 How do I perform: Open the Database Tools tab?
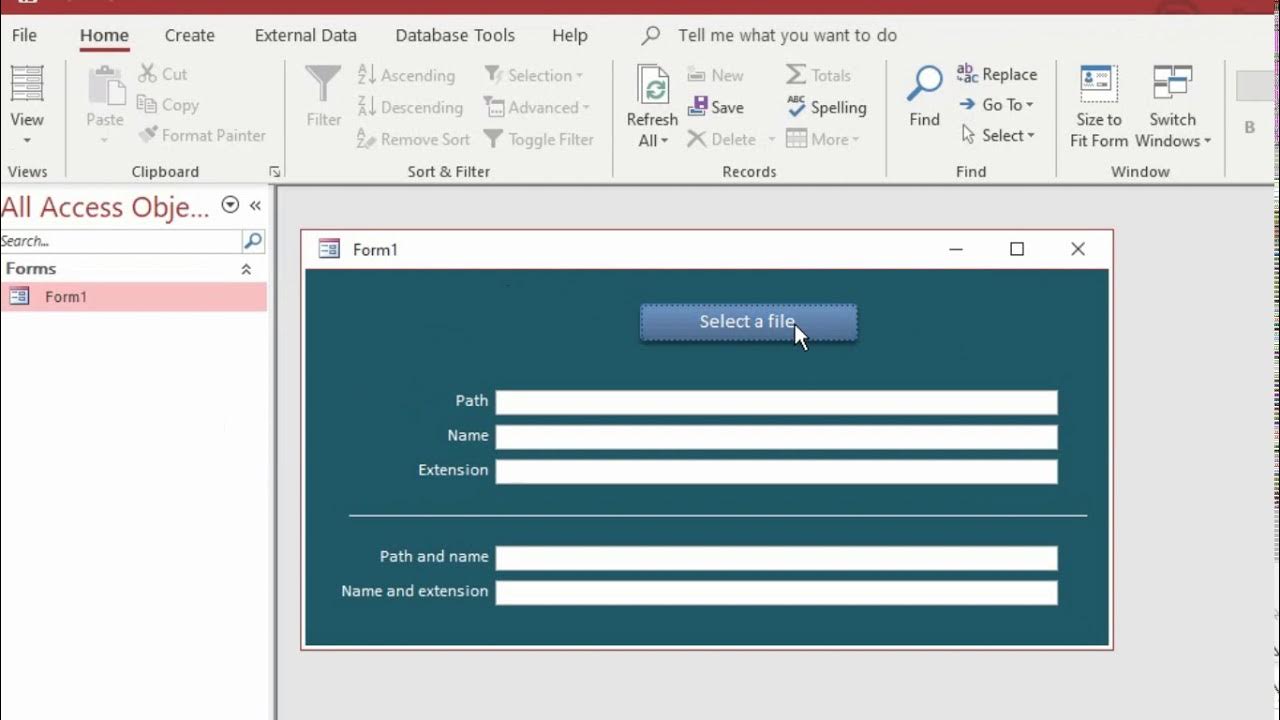(455, 35)
